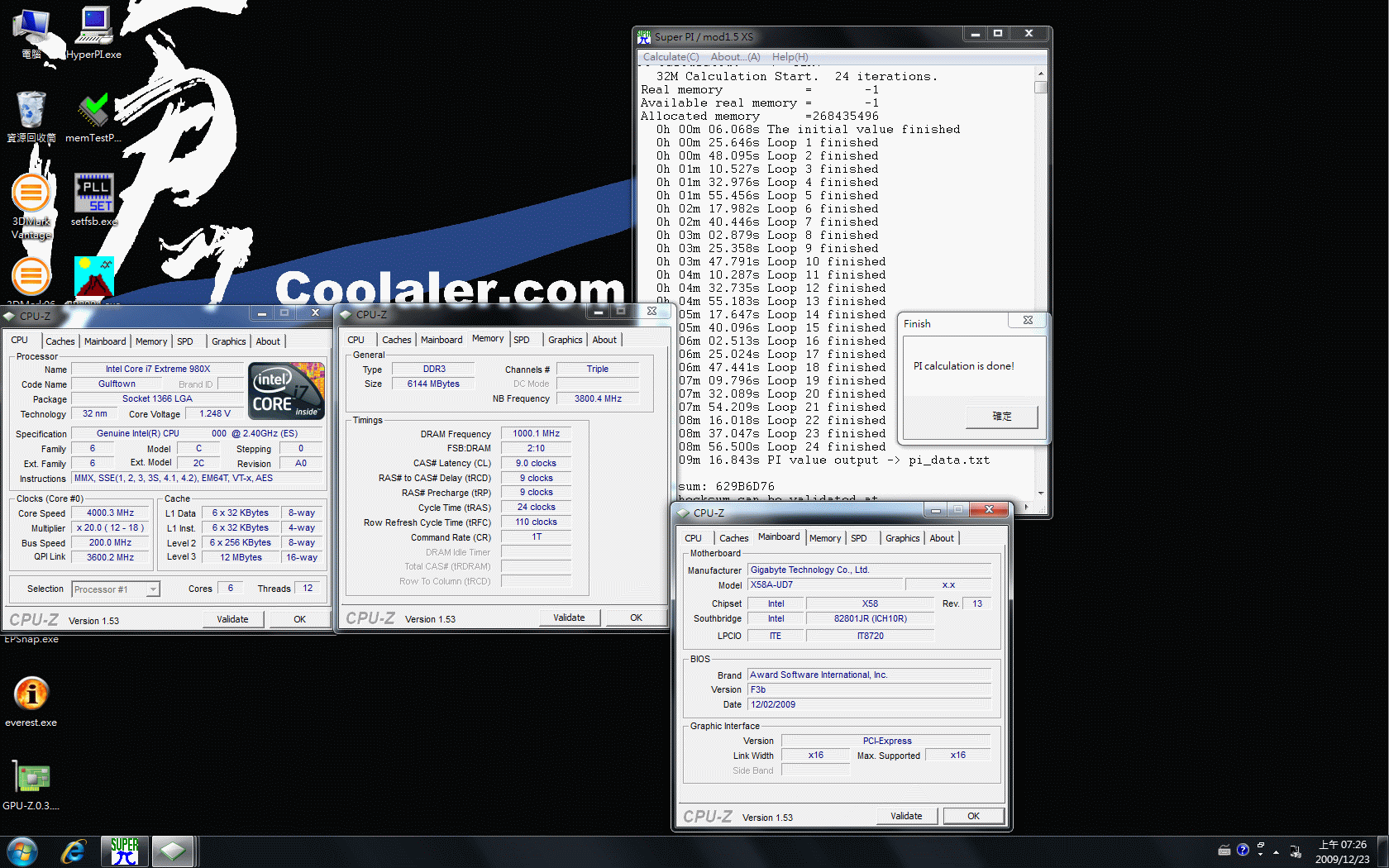The image size is (1389, 868).
Task: Launch Internet Explorer from the taskbar
Action: click(x=74, y=851)
